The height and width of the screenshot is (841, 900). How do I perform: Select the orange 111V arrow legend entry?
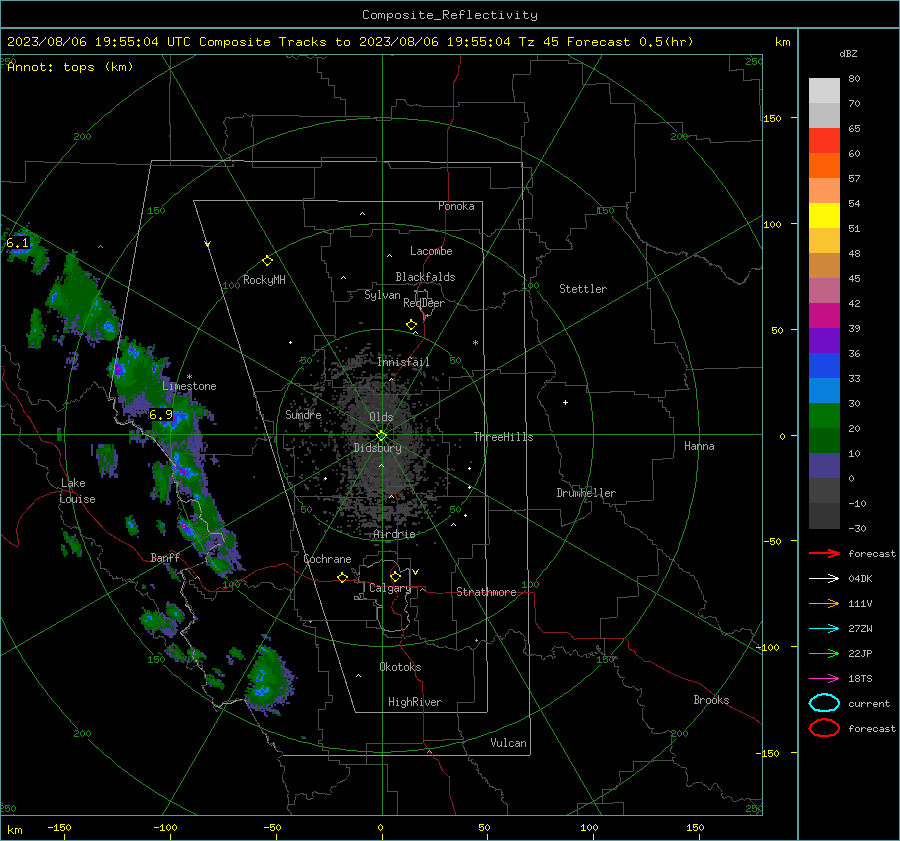[x=824, y=603]
